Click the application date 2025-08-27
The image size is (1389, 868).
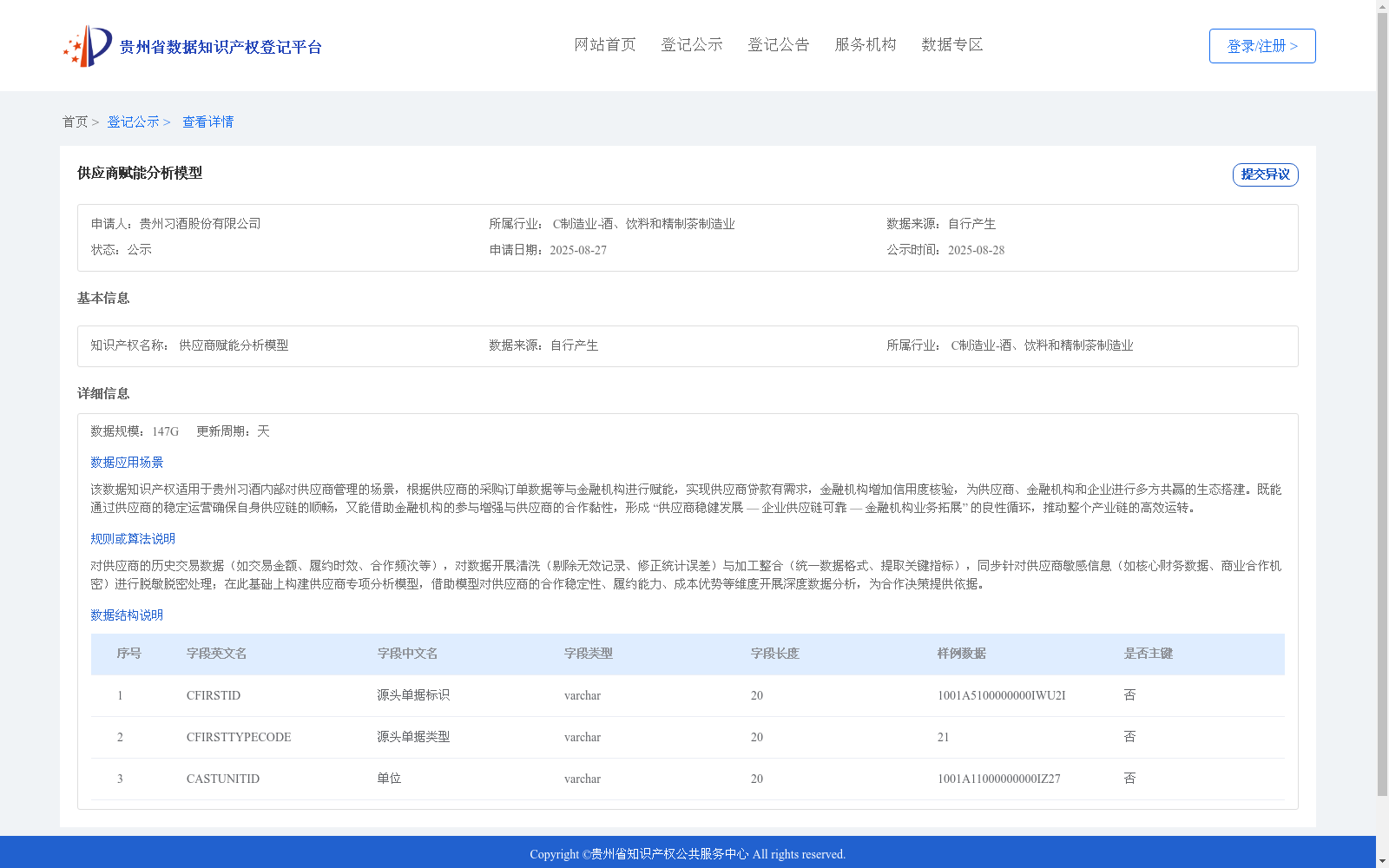(578, 250)
